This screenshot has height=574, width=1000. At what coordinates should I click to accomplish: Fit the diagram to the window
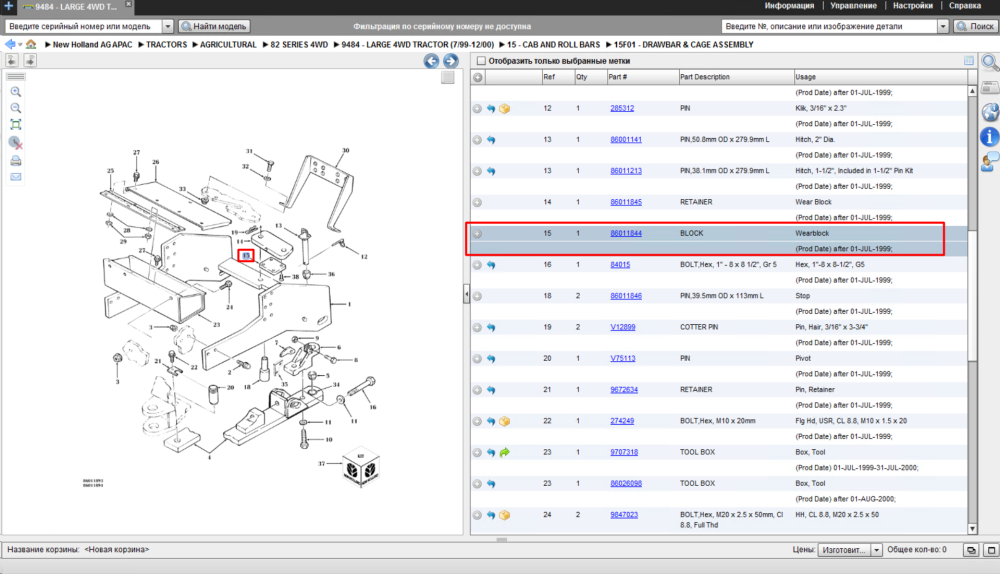16,124
